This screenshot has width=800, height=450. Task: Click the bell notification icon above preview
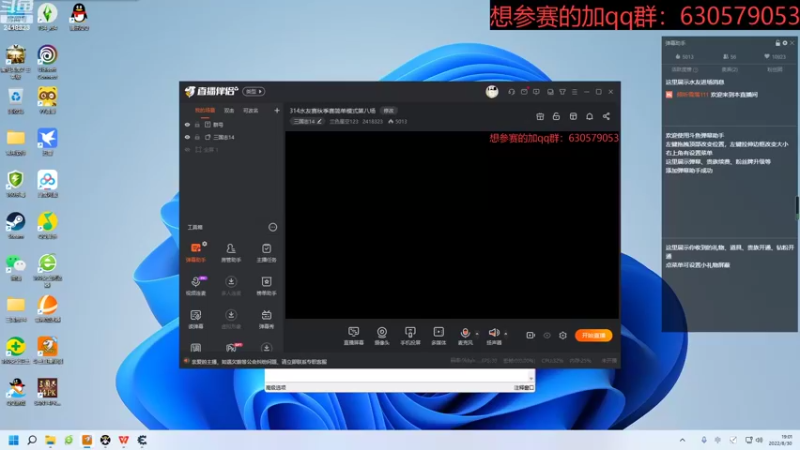[x=589, y=116]
